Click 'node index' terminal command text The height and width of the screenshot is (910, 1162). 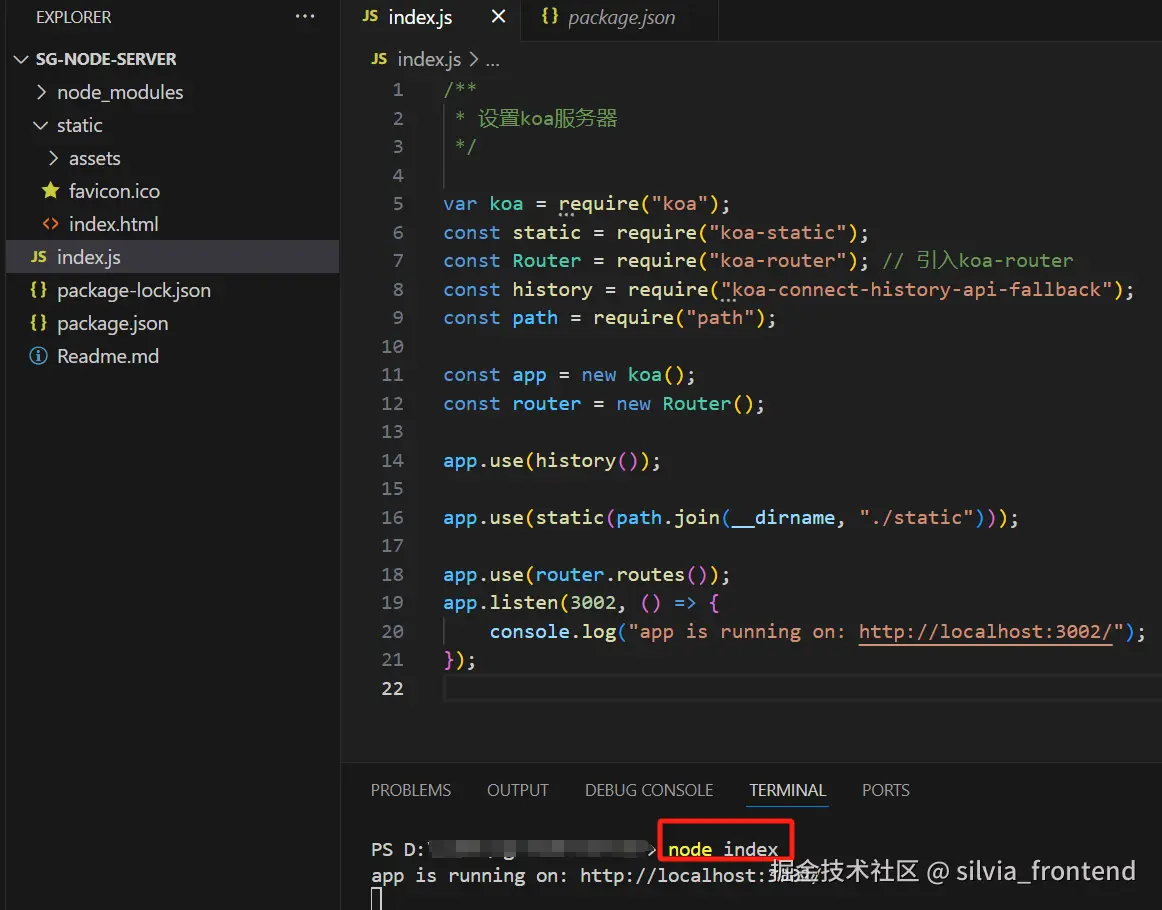tap(723, 848)
